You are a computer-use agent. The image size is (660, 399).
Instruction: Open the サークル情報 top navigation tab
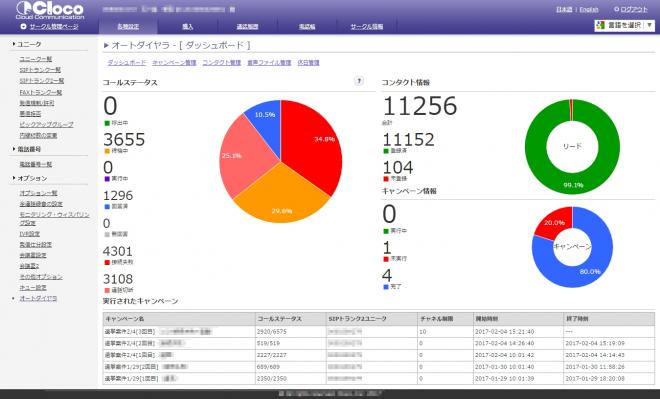coord(367,27)
